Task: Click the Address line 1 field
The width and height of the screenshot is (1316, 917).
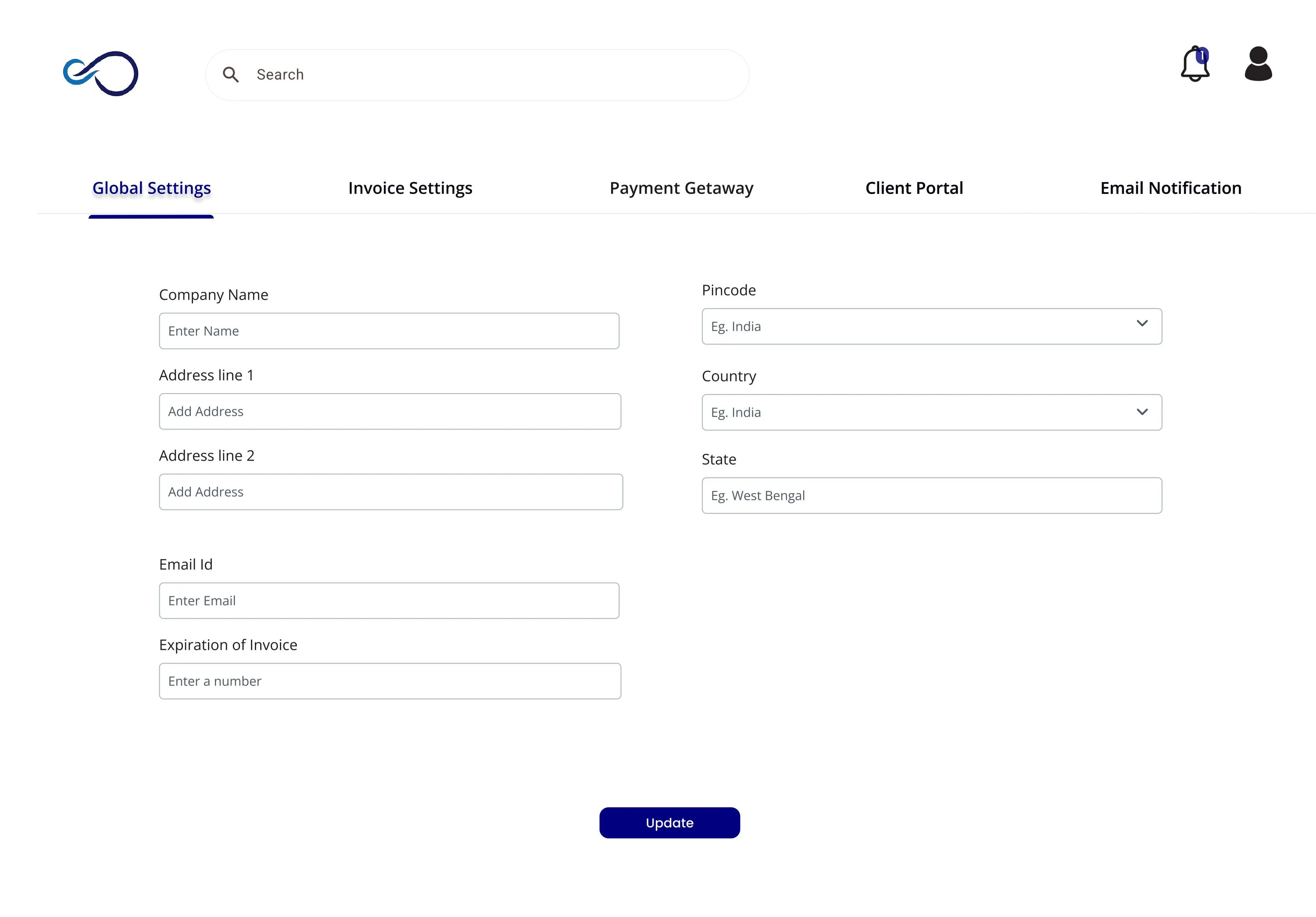Action: point(390,411)
